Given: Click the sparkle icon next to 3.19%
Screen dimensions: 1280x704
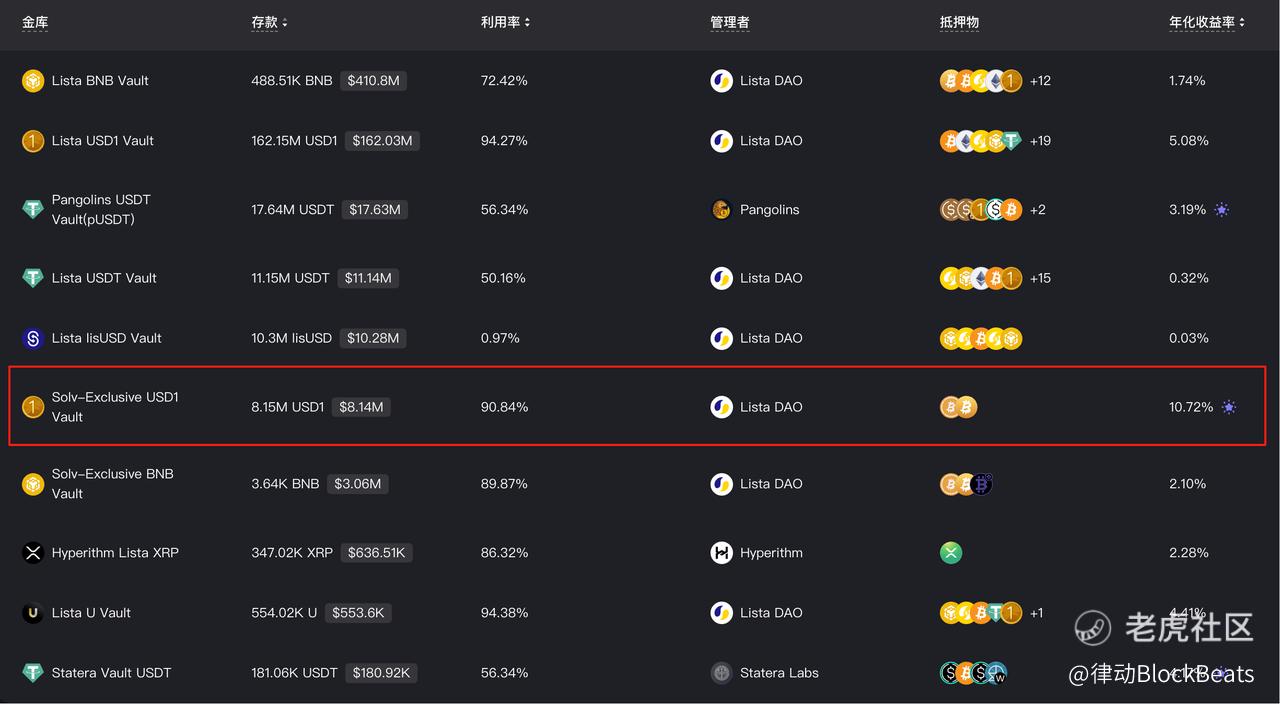Looking at the screenshot, I should 1221,210.
